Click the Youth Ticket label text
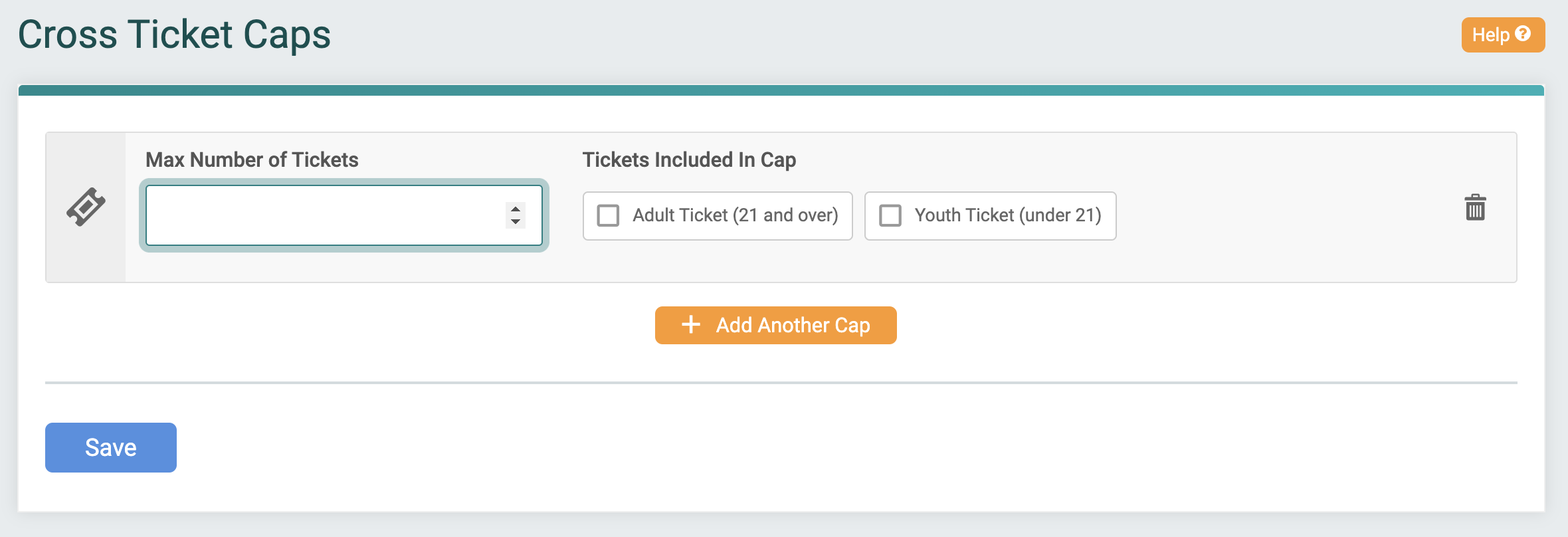Screen dimensions: 1568x537 pyautogui.click(x=1007, y=215)
